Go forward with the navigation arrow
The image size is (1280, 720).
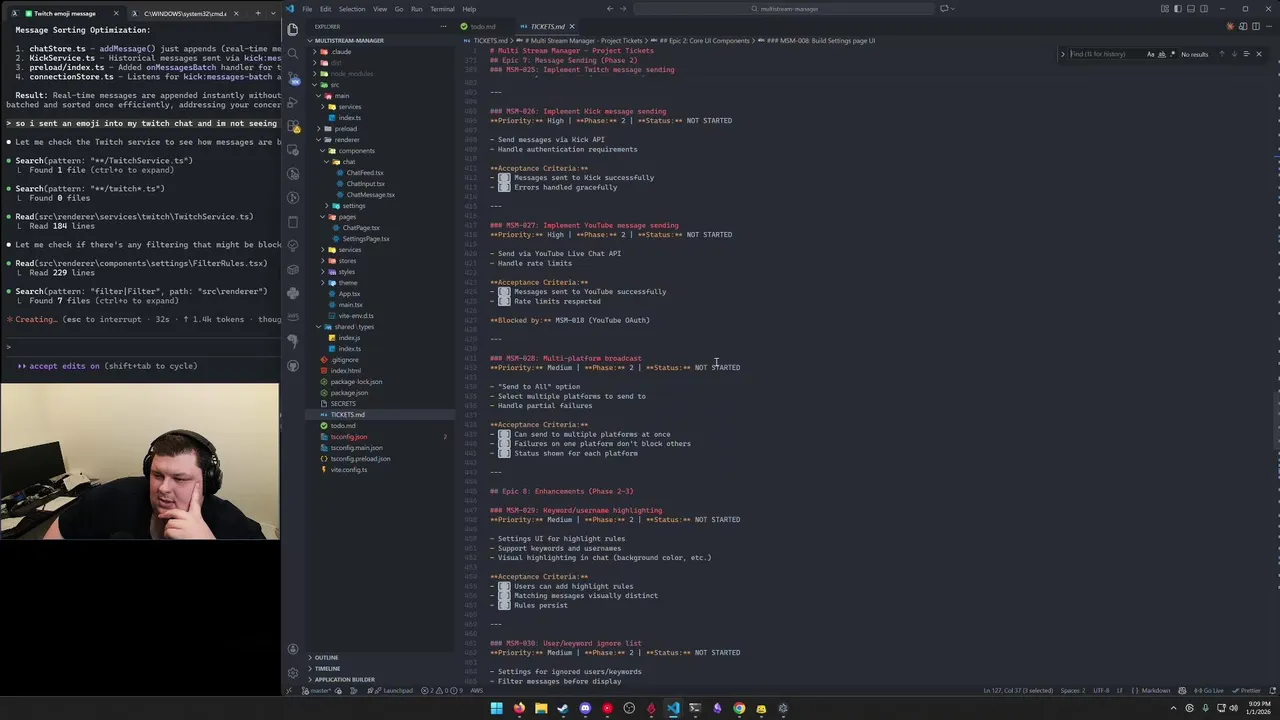624,9
